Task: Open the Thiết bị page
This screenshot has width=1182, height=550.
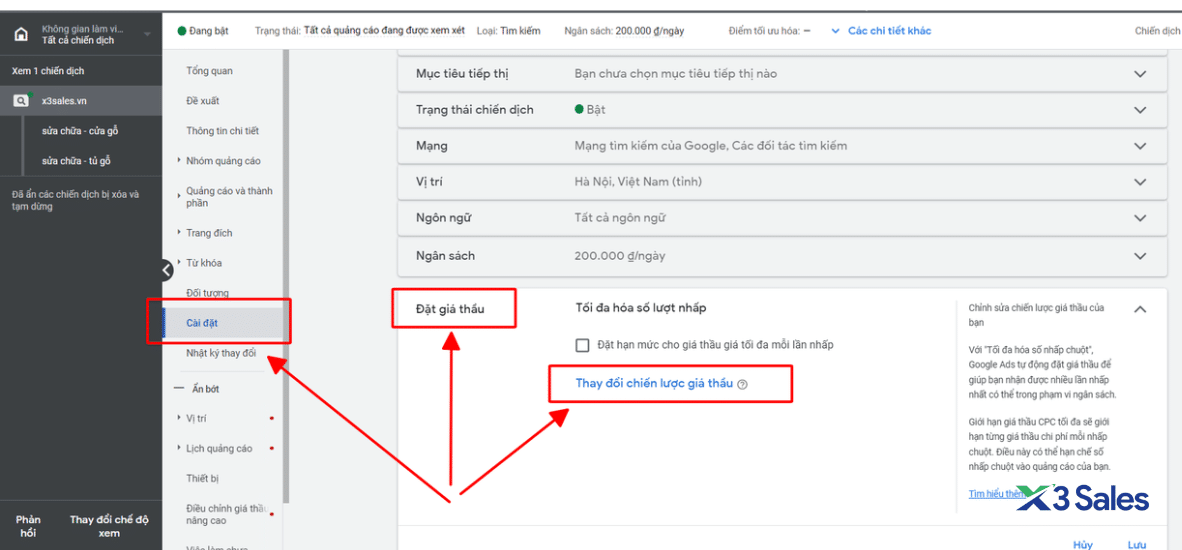Action: click(x=202, y=478)
